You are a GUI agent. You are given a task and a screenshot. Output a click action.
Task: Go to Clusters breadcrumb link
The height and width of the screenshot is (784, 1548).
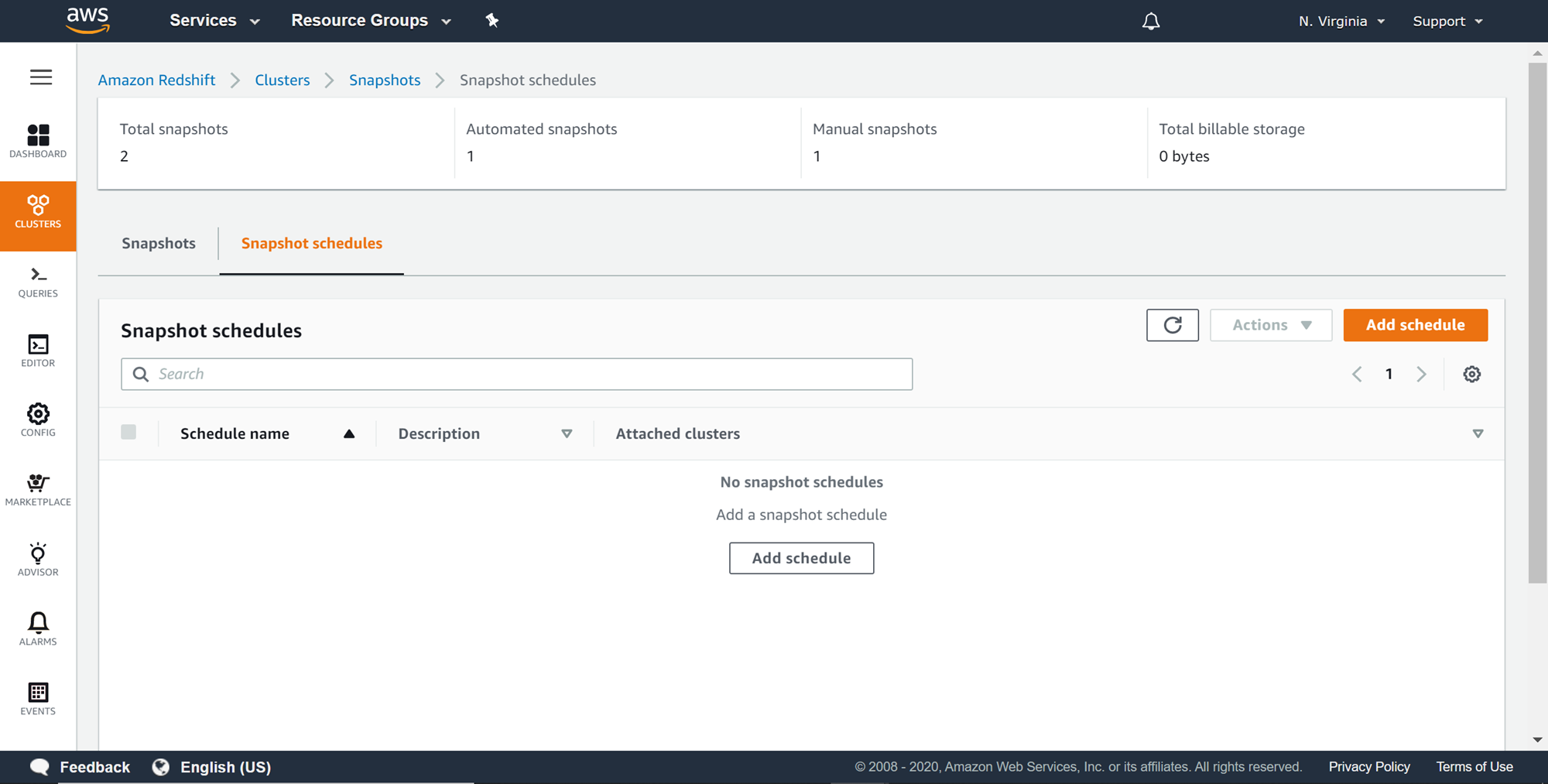pos(282,80)
